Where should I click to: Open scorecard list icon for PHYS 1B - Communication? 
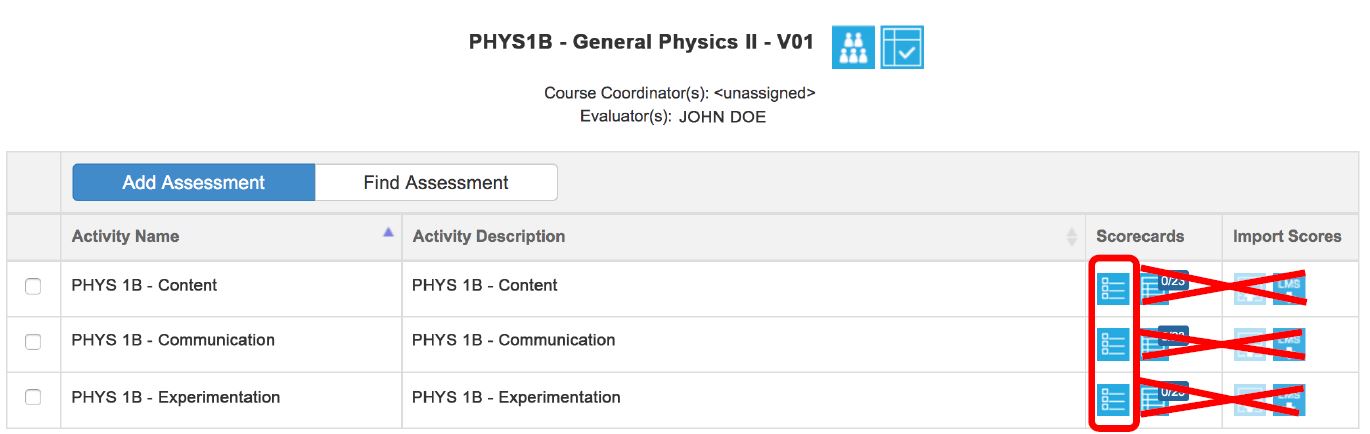click(1113, 344)
